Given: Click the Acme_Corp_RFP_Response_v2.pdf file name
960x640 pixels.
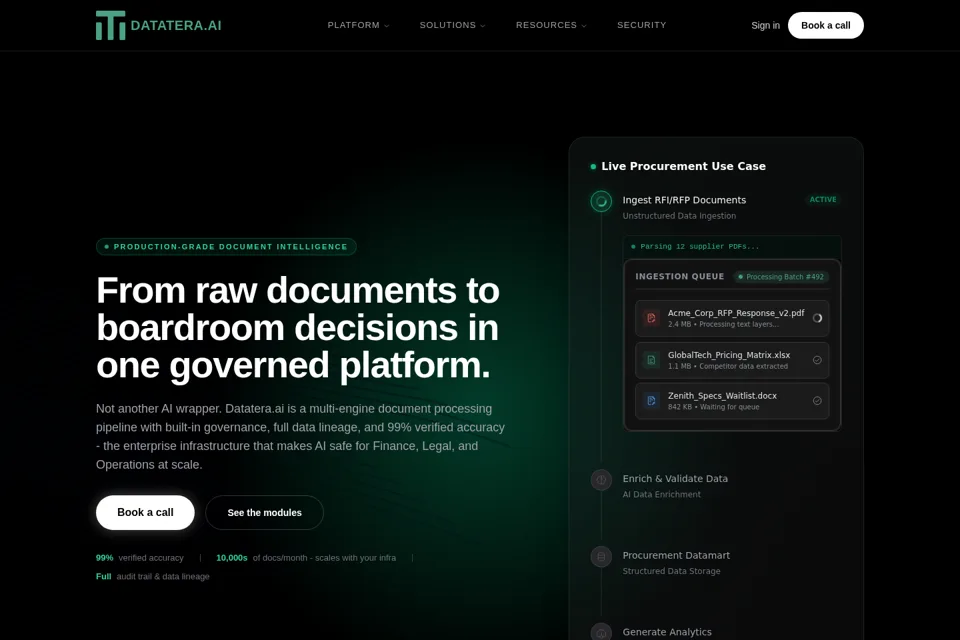Looking at the screenshot, I should coord(736,313).
